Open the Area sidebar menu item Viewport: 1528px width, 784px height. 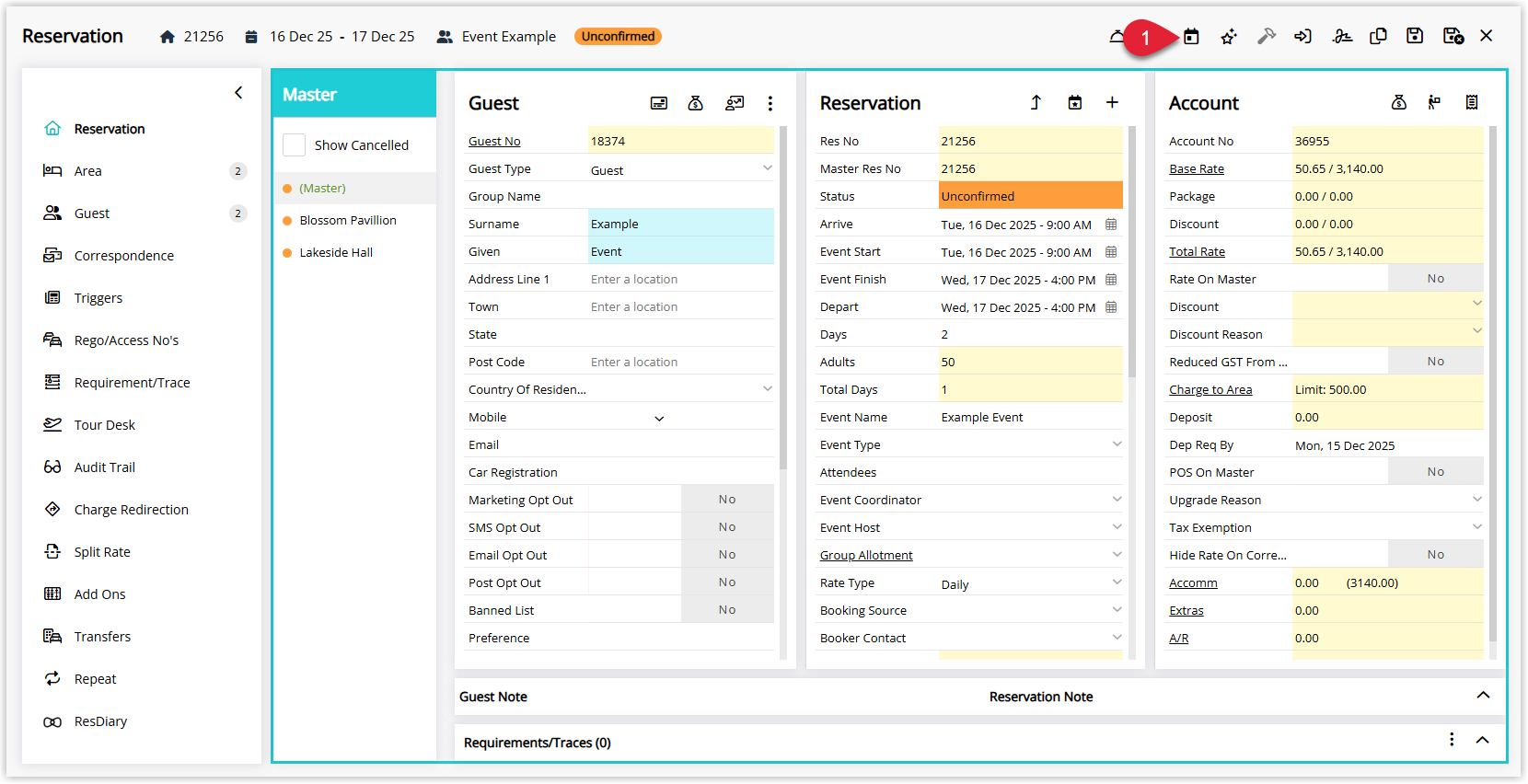[x=144, y=171]
